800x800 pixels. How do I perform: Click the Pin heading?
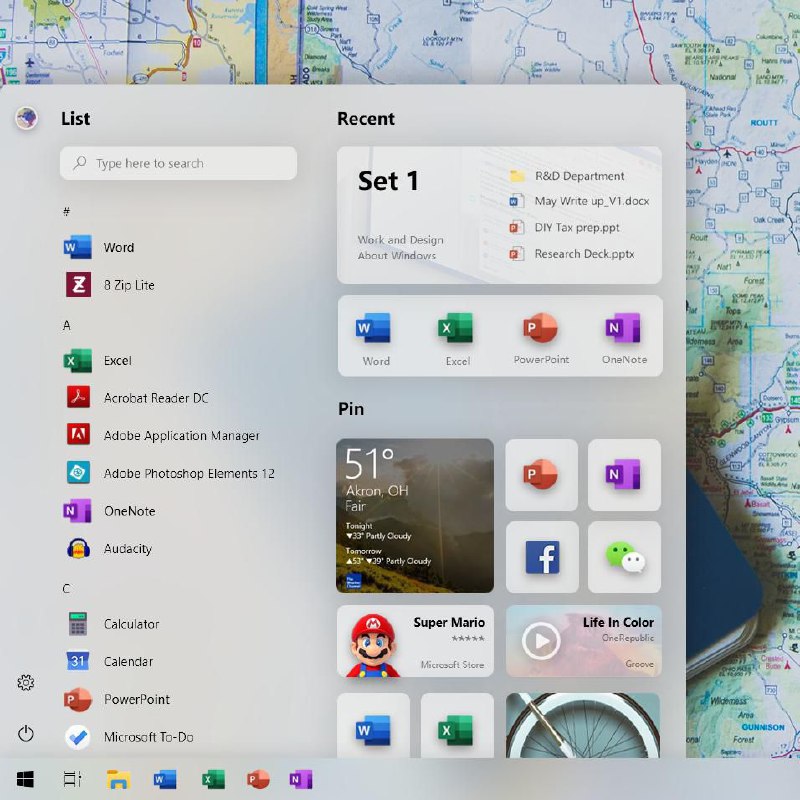351,409
